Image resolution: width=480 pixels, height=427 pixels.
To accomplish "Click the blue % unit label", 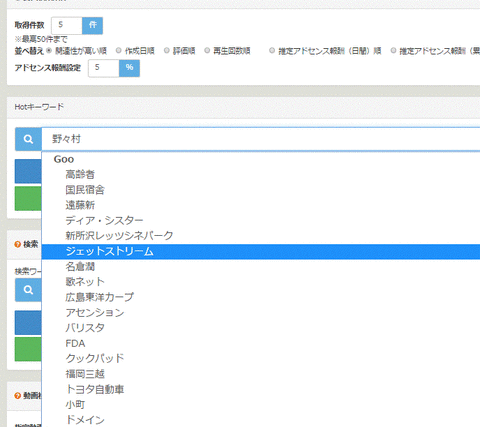I will (130, 68).
